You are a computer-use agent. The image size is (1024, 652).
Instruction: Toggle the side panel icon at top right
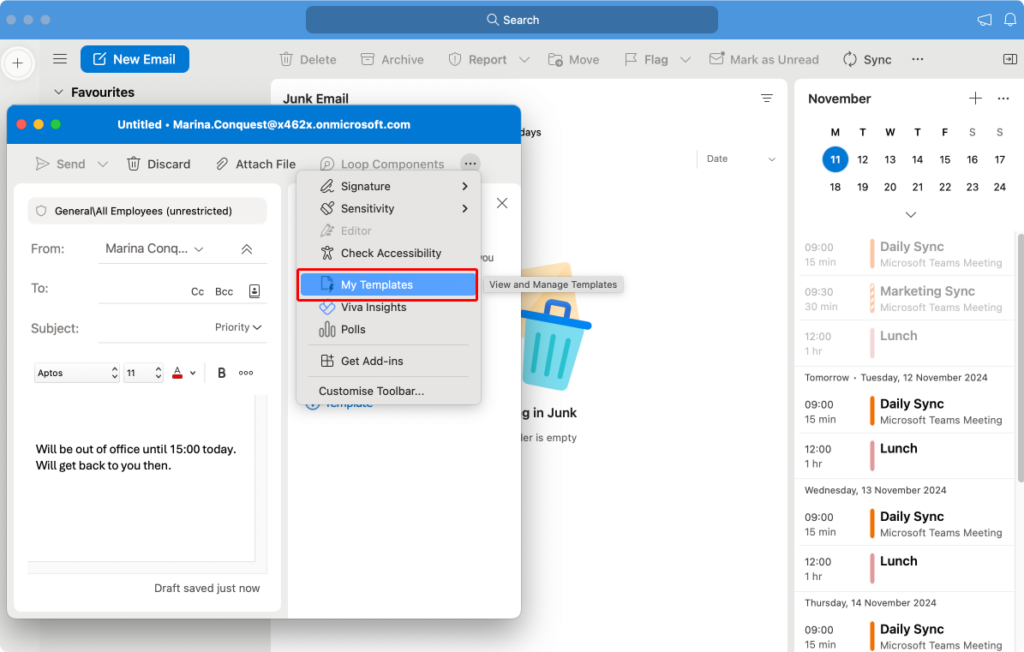(1010, 59)
